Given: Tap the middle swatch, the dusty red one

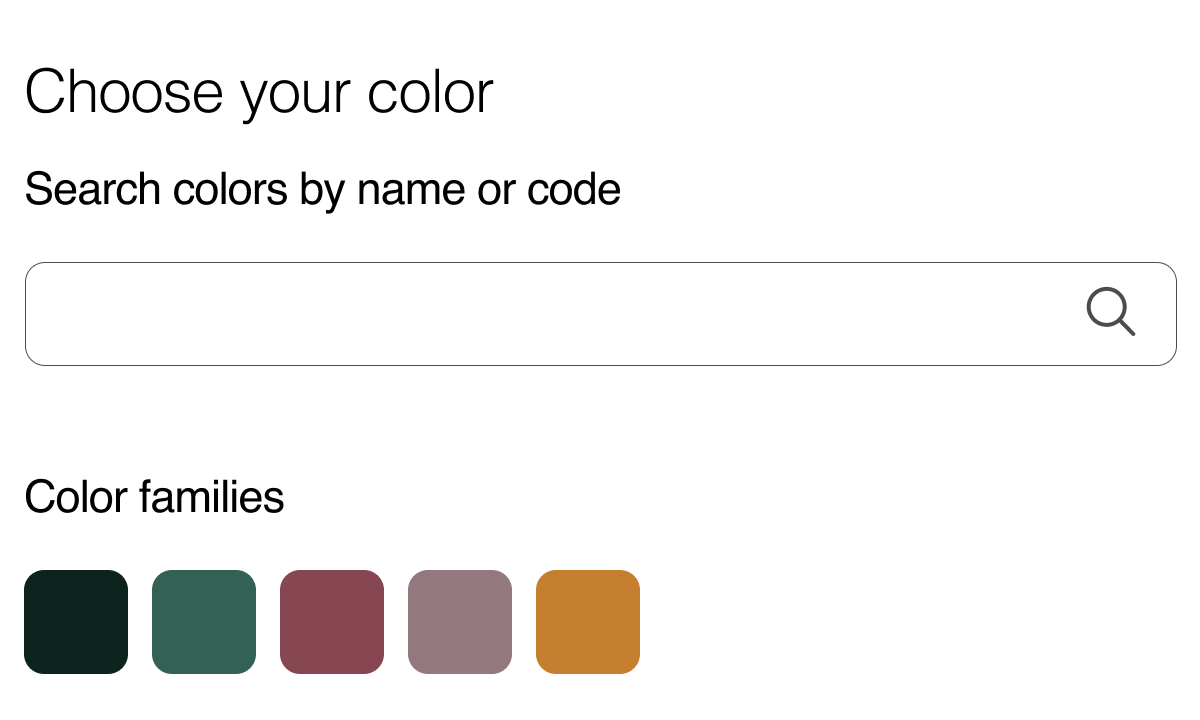Looking at the screenshot, I should [332, 622].
